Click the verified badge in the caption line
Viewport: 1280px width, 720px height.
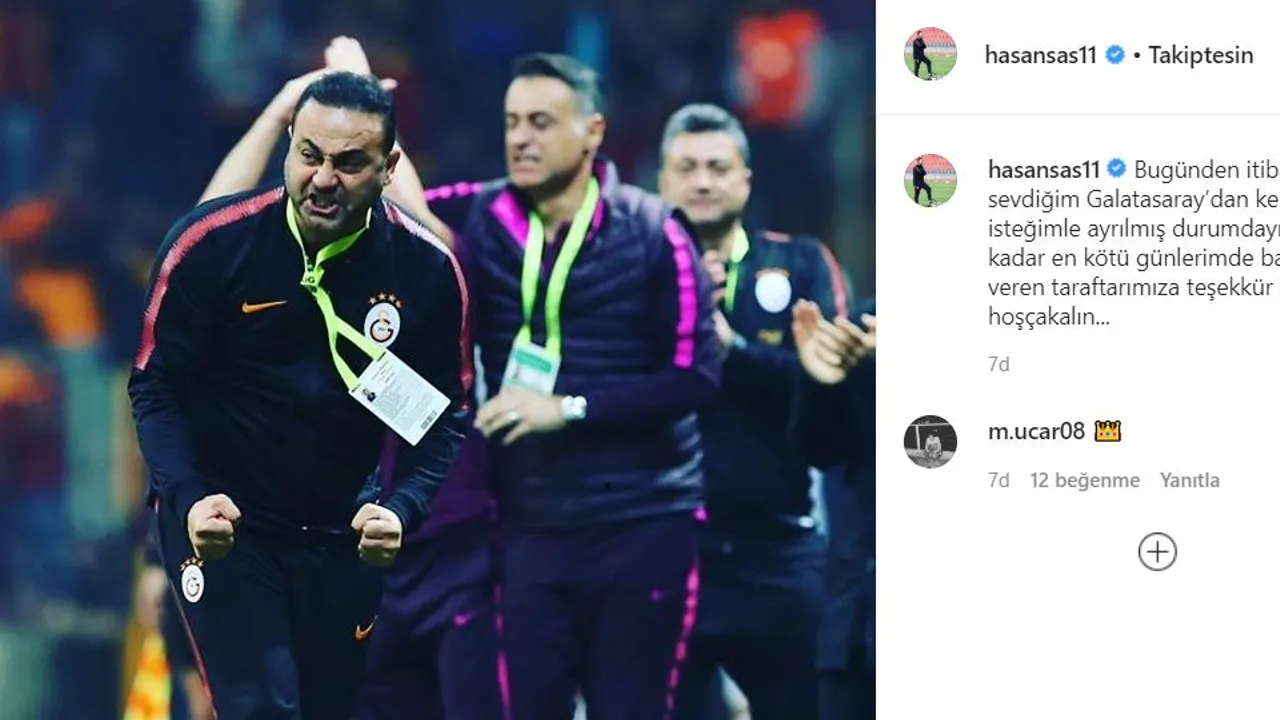coord(1117,168)
